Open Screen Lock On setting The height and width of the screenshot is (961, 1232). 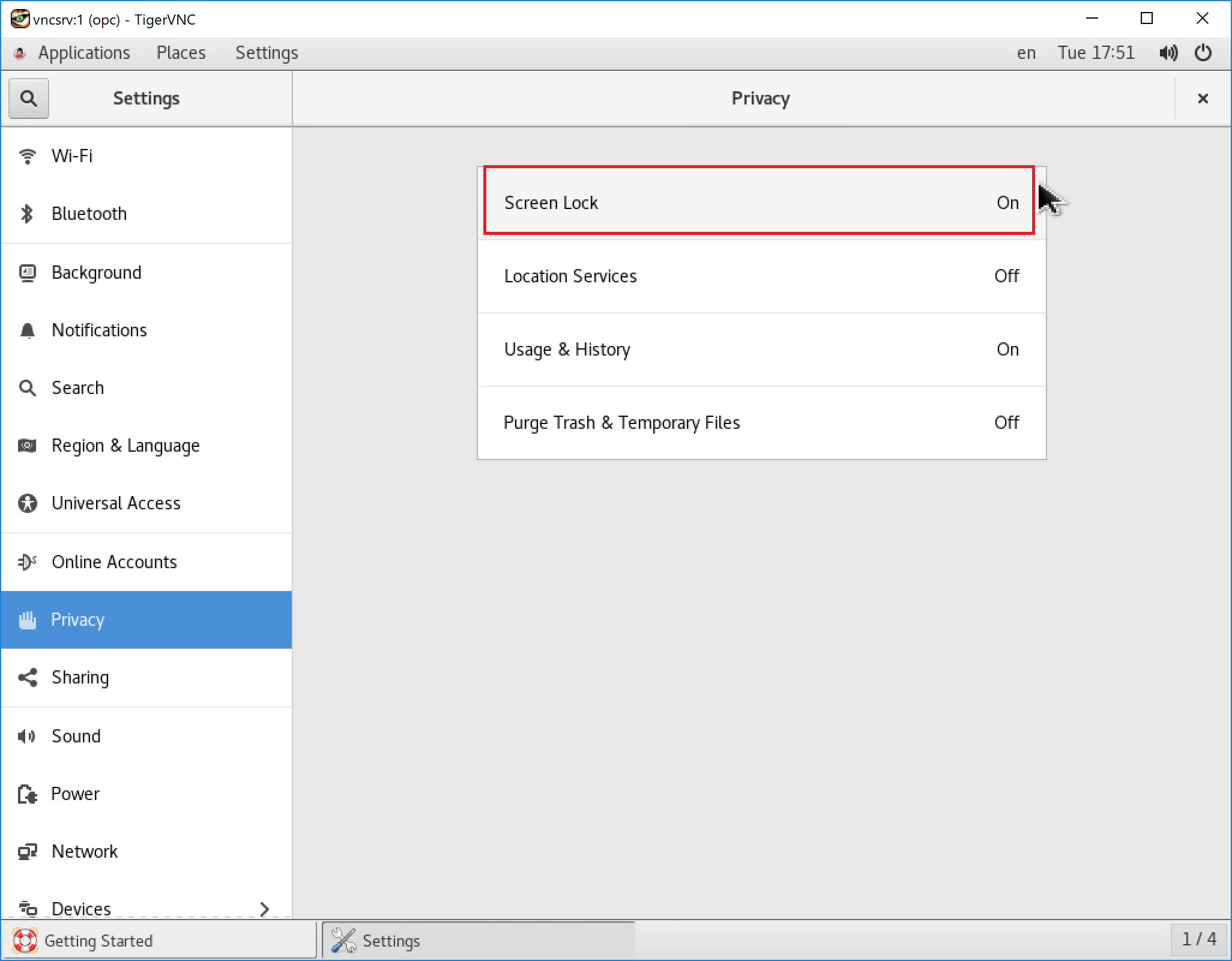tap(760, 202)
